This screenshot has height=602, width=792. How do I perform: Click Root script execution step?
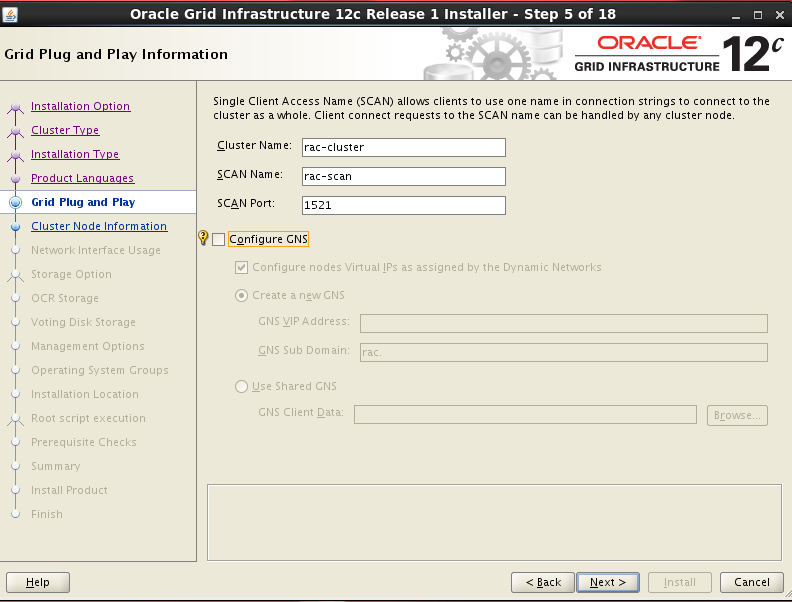coord(88,418)
